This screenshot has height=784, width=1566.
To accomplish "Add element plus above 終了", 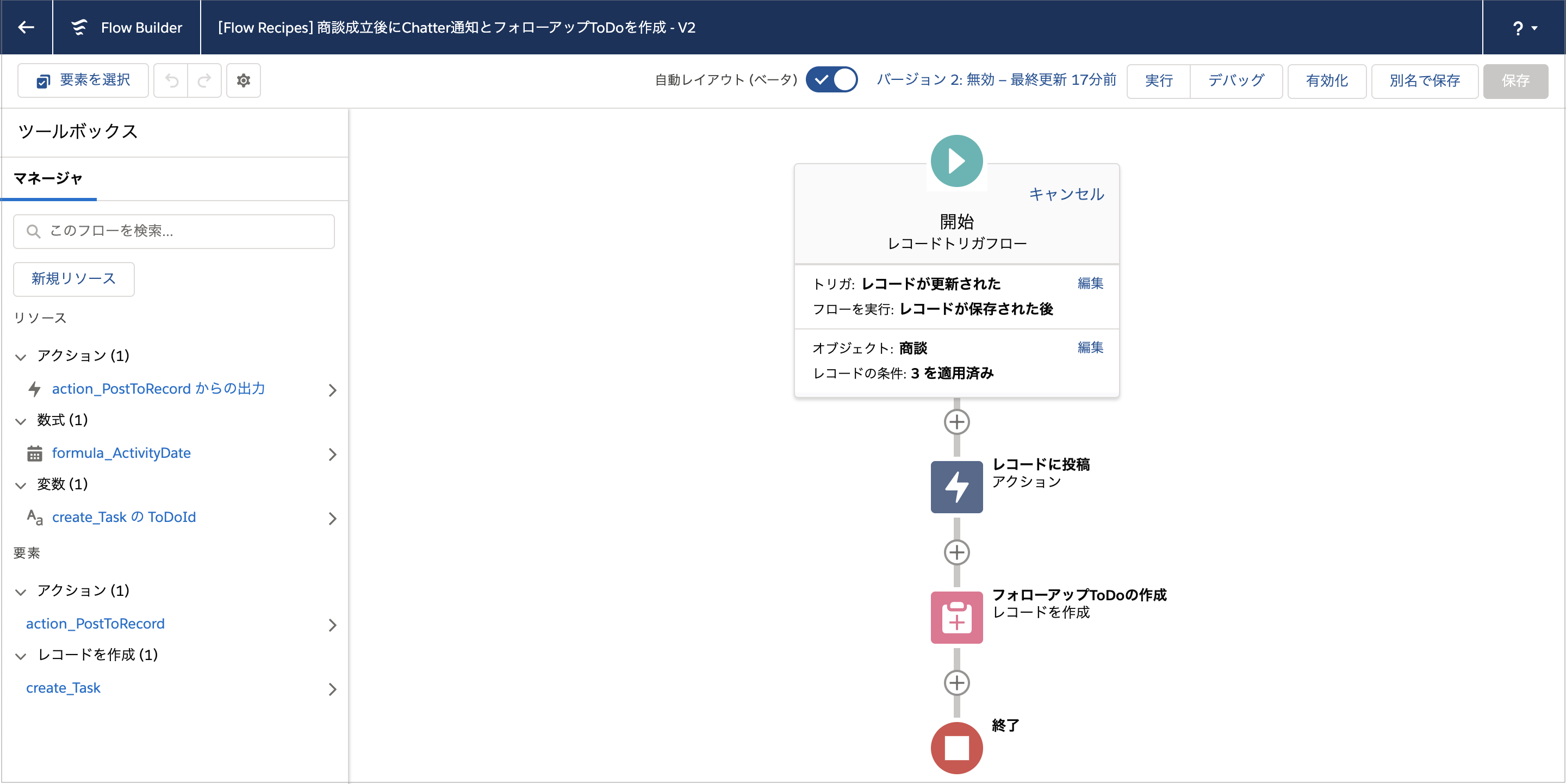I will (956, 683).
